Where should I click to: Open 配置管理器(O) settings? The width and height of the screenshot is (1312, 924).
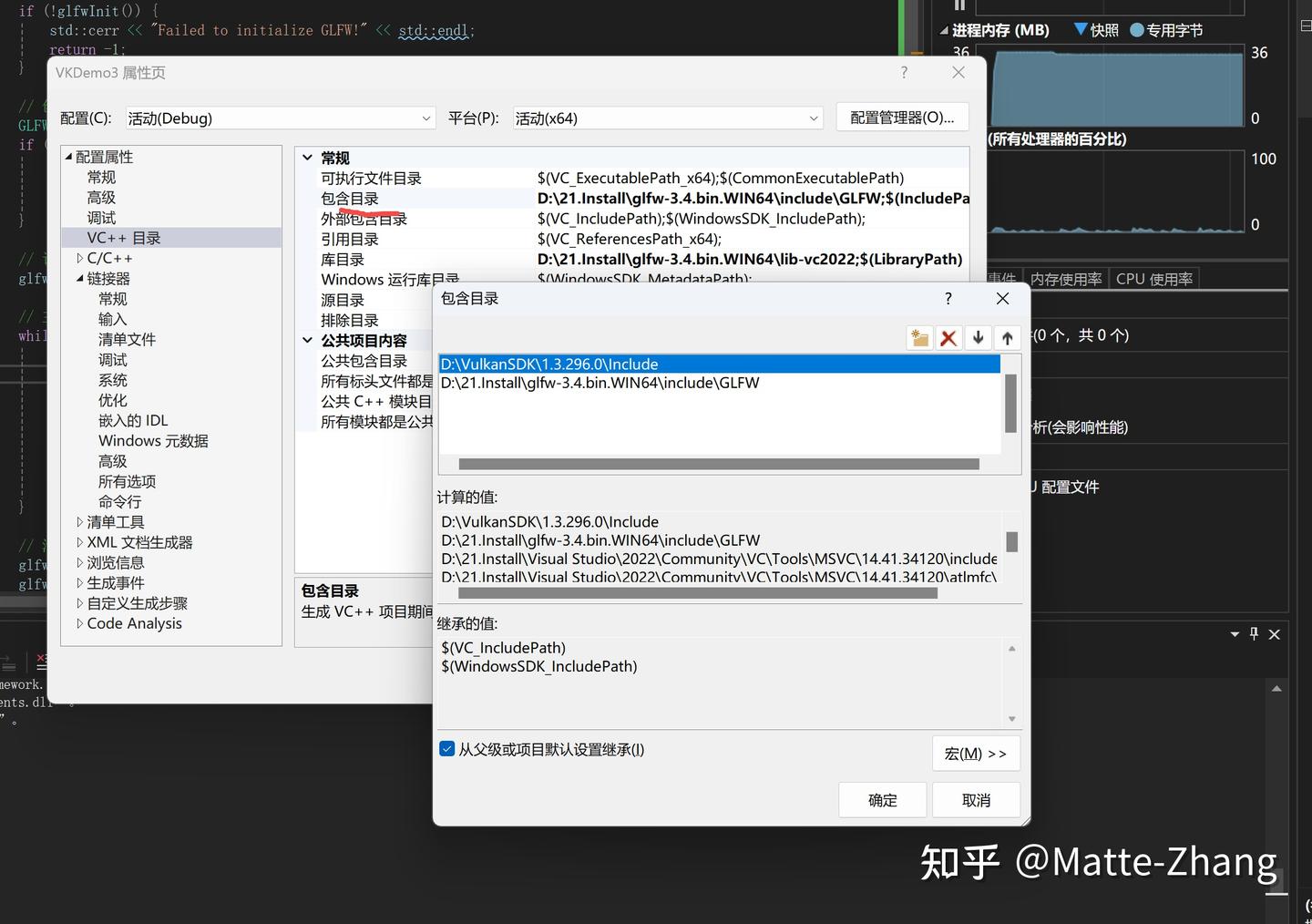click(x=901, y=117)
